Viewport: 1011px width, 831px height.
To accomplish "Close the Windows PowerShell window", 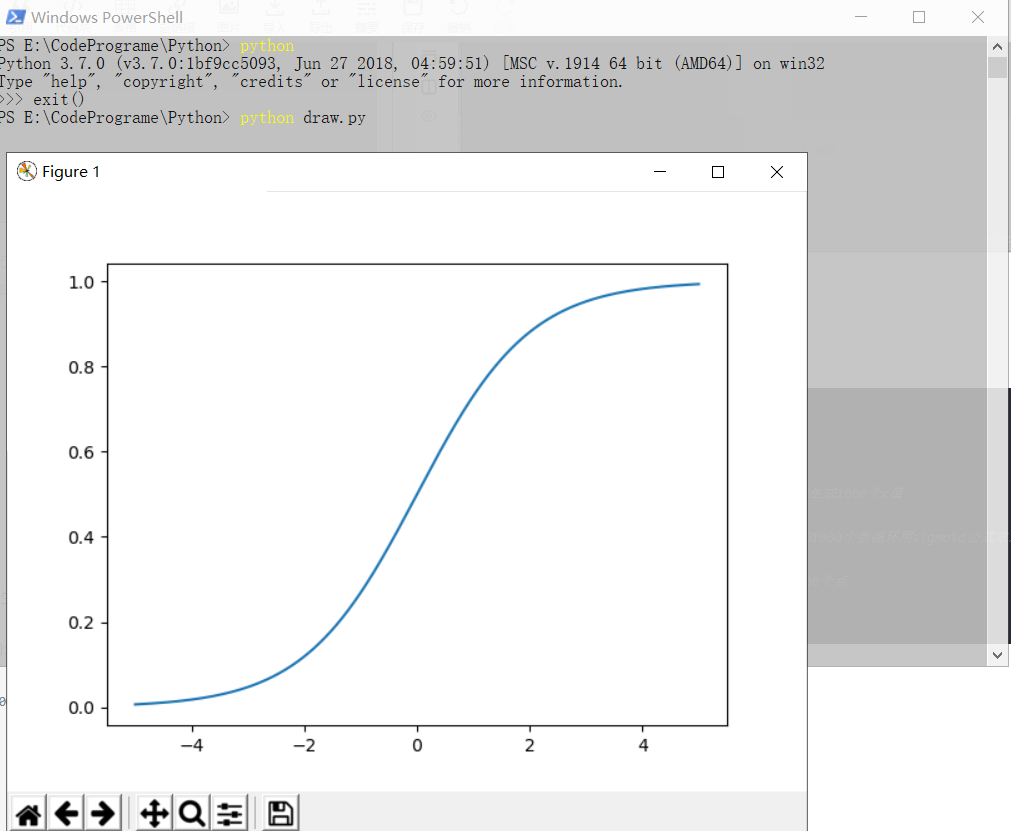I will pos(978,17).
